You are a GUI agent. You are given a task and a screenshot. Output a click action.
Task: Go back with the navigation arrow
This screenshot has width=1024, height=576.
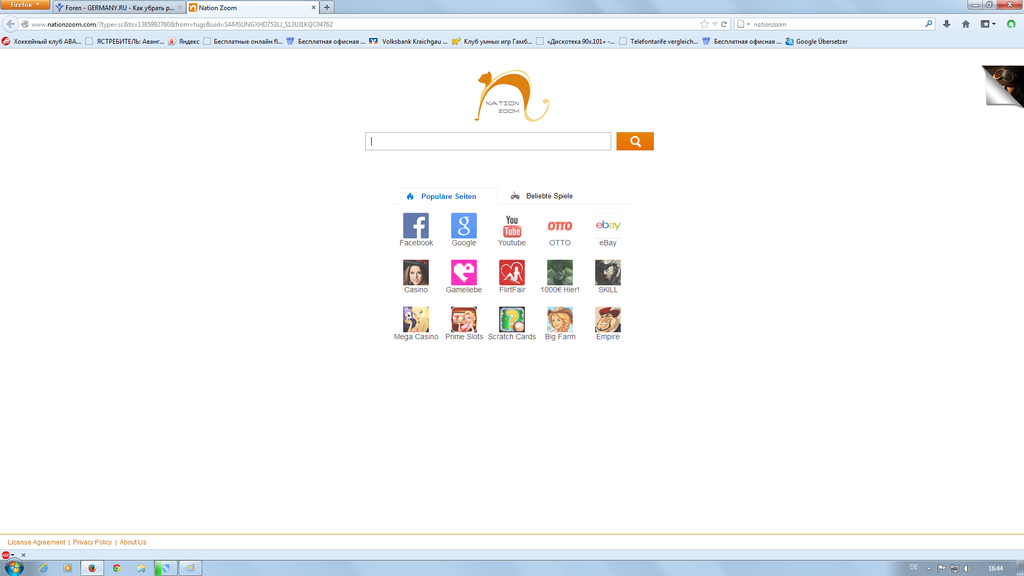pyautogui.click(x=10, y=24)
